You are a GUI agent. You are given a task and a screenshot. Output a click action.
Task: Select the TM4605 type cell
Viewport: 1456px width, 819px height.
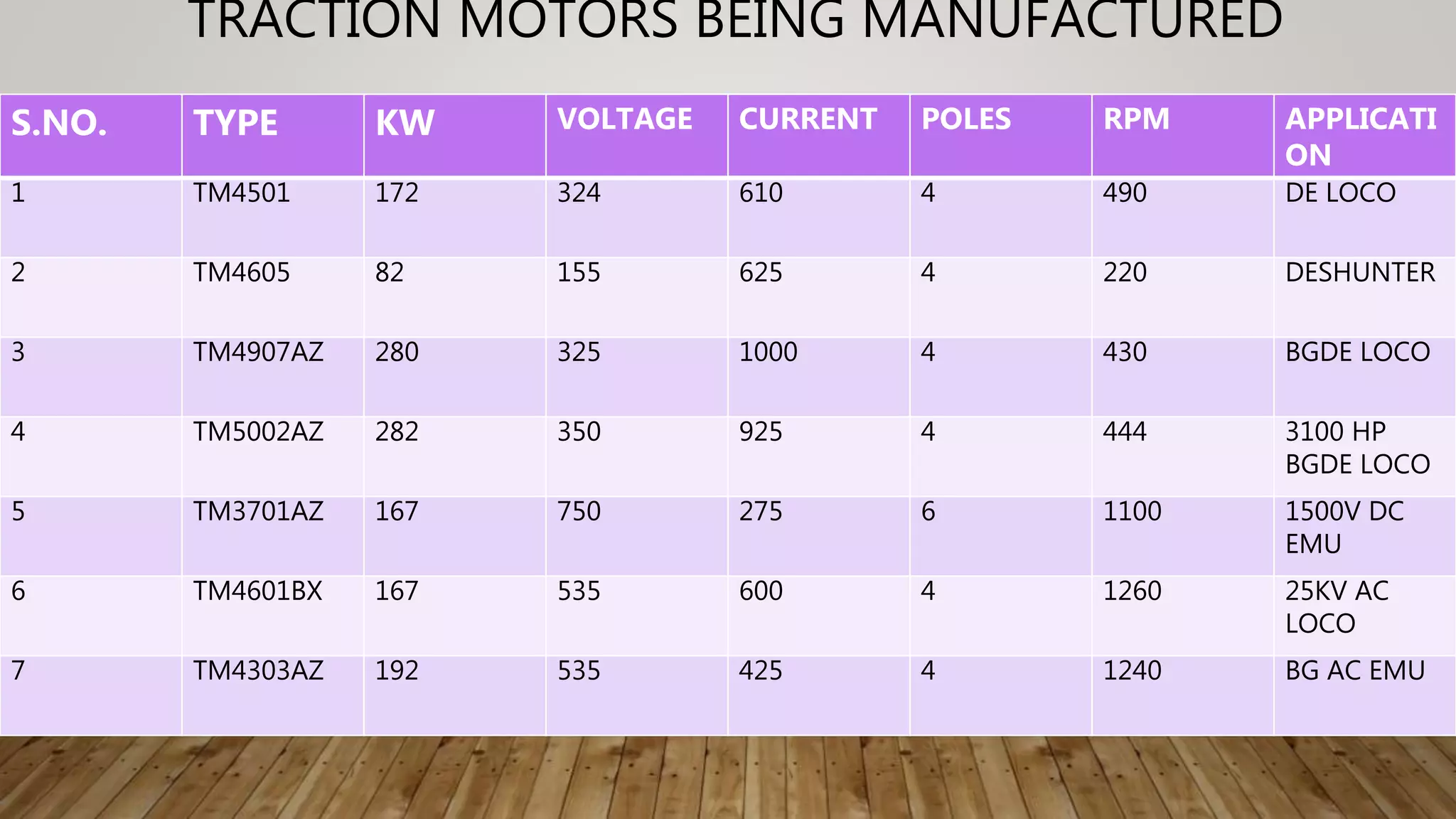pos(242,273)
